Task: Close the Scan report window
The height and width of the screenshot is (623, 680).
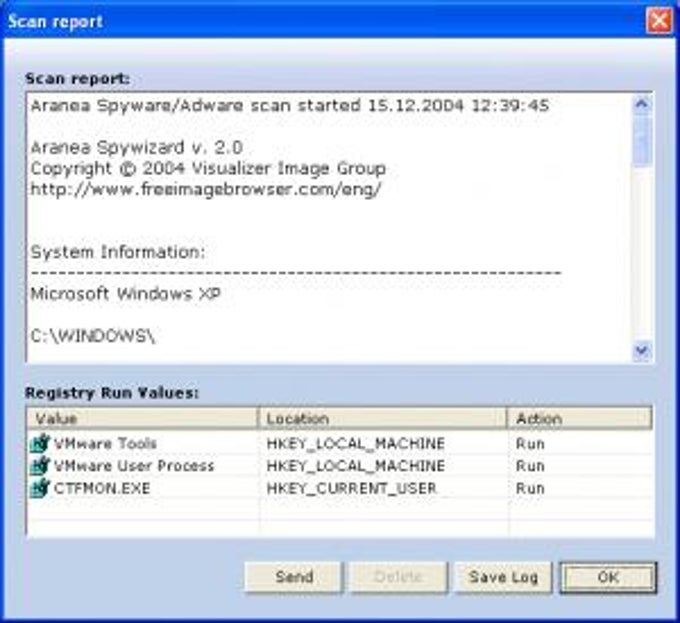Action: point(658,20)
